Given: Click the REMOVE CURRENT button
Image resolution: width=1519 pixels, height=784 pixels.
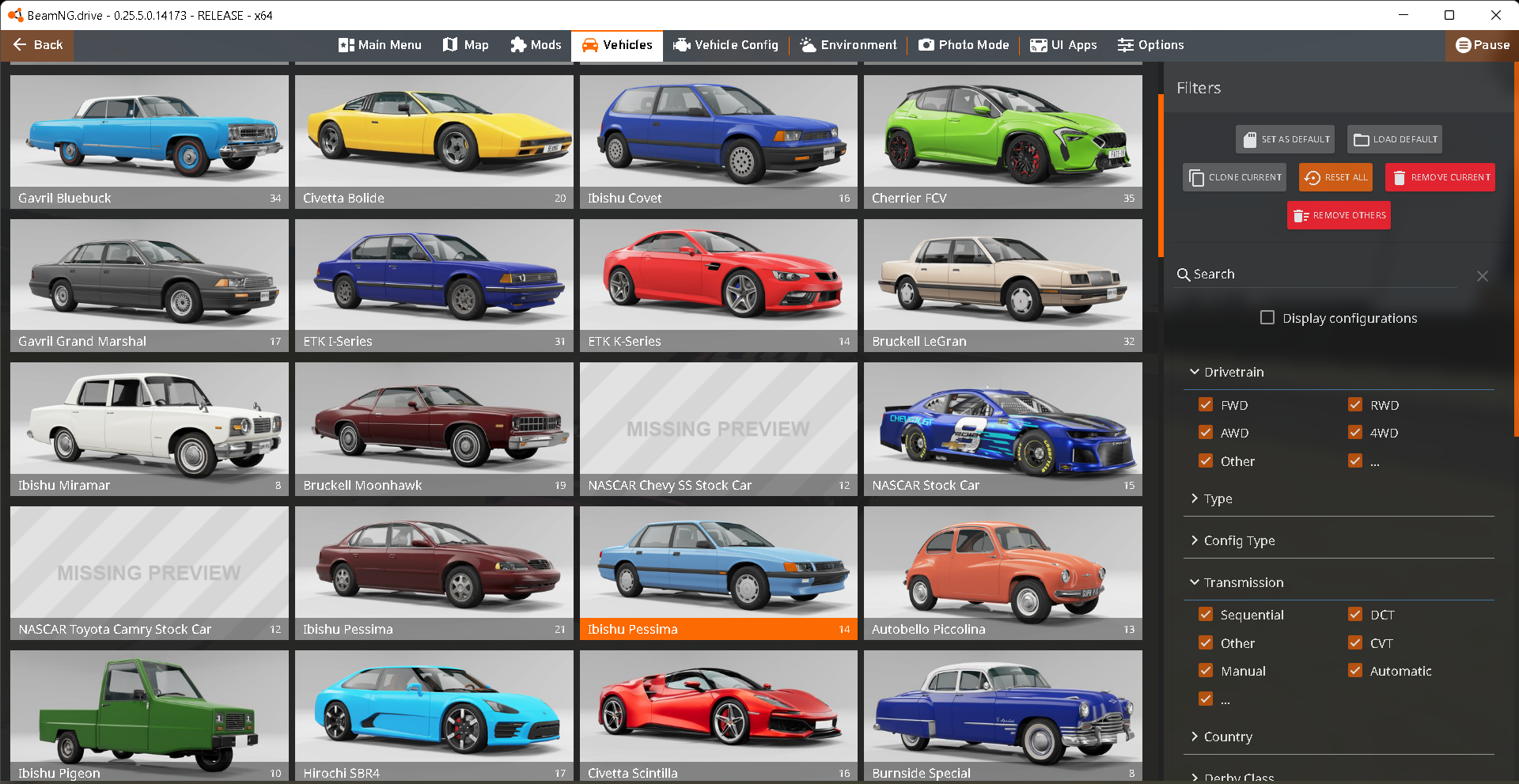Looking at the screenshot, I should pyautogui.click(x=1440, y=177).
